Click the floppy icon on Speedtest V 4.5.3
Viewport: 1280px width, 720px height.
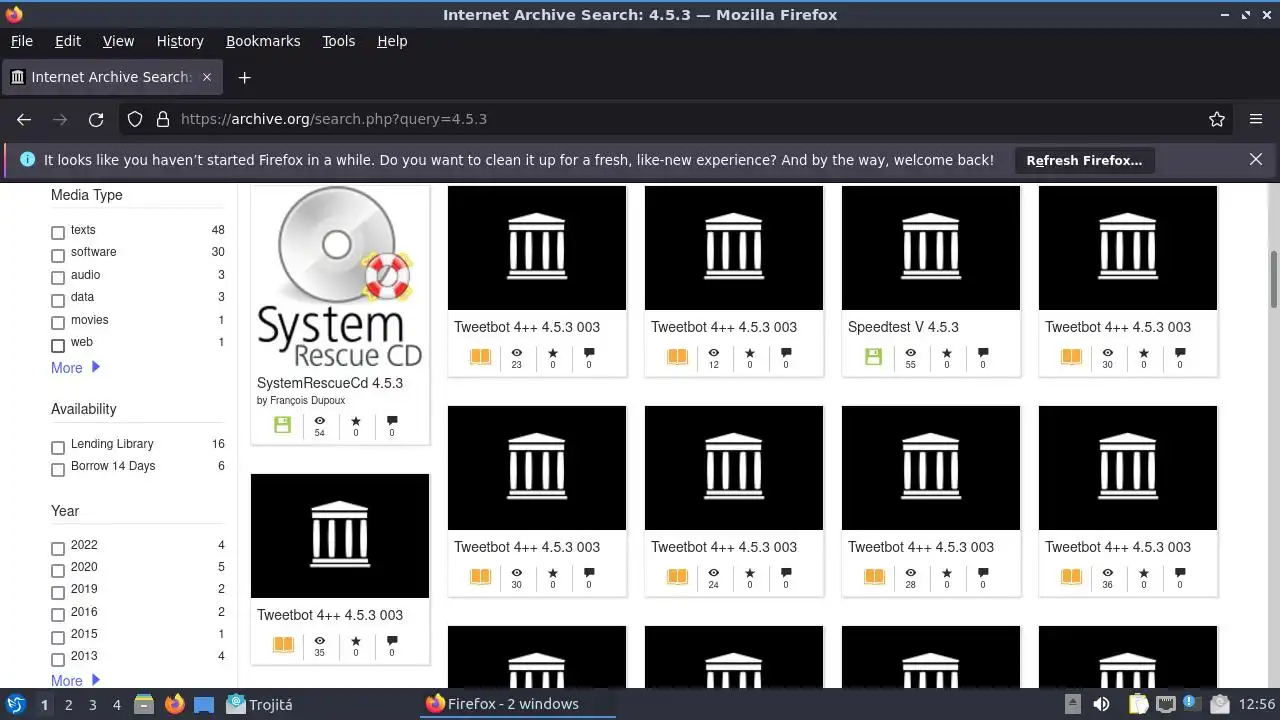tap(873, 357)
